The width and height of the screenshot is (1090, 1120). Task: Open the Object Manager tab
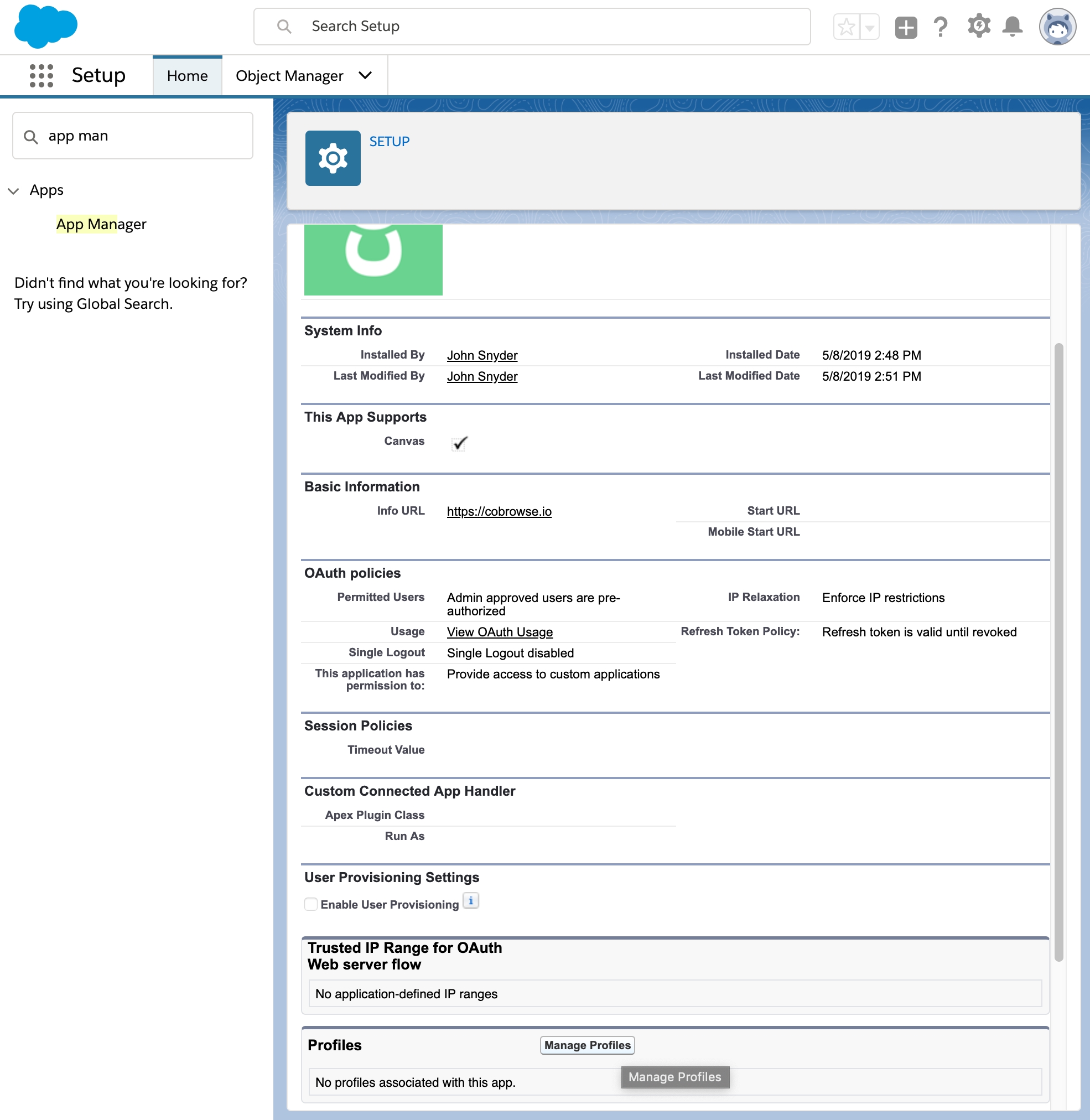289,76
